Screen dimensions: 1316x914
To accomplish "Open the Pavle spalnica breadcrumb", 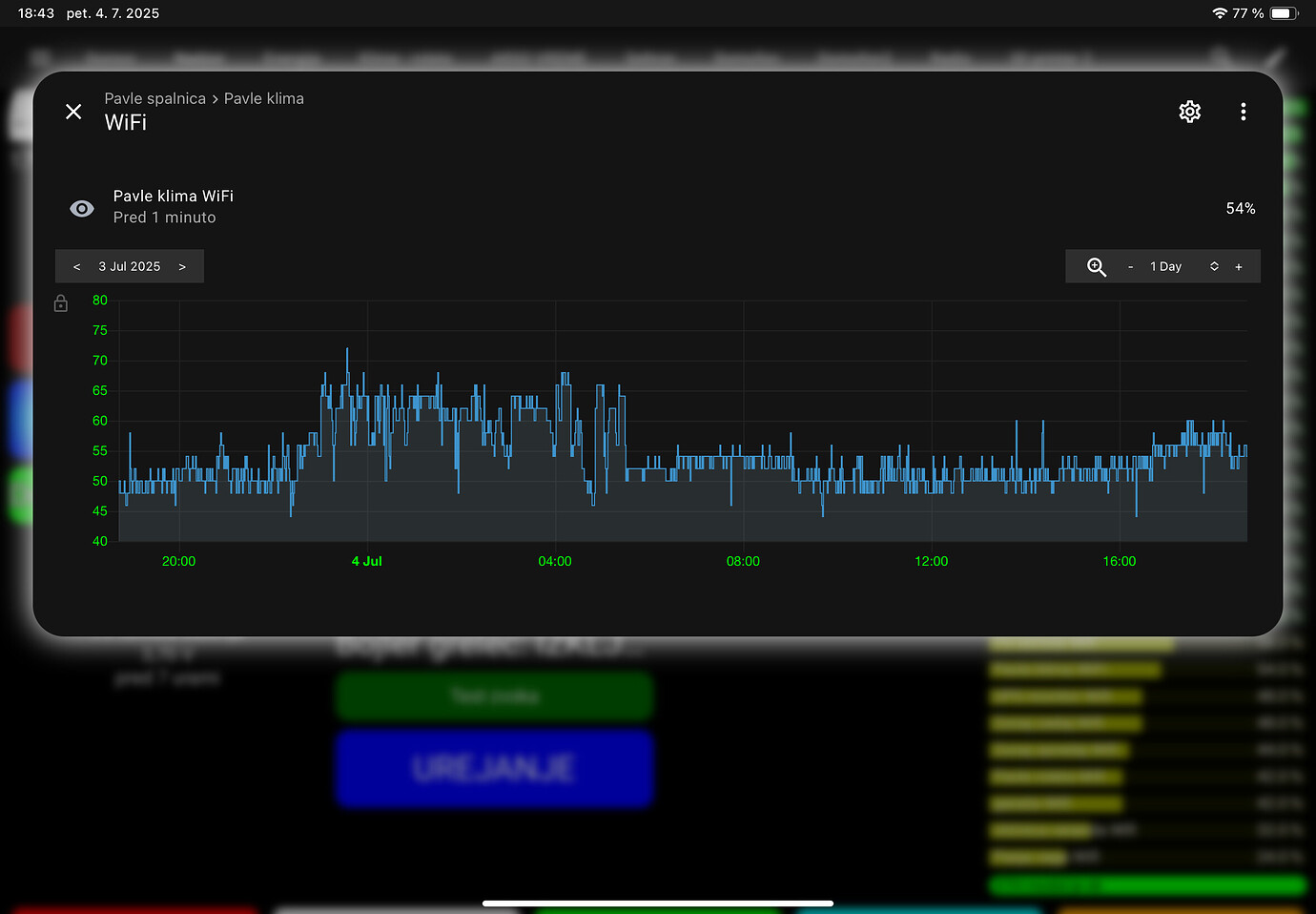I will [x=154, y=98].
